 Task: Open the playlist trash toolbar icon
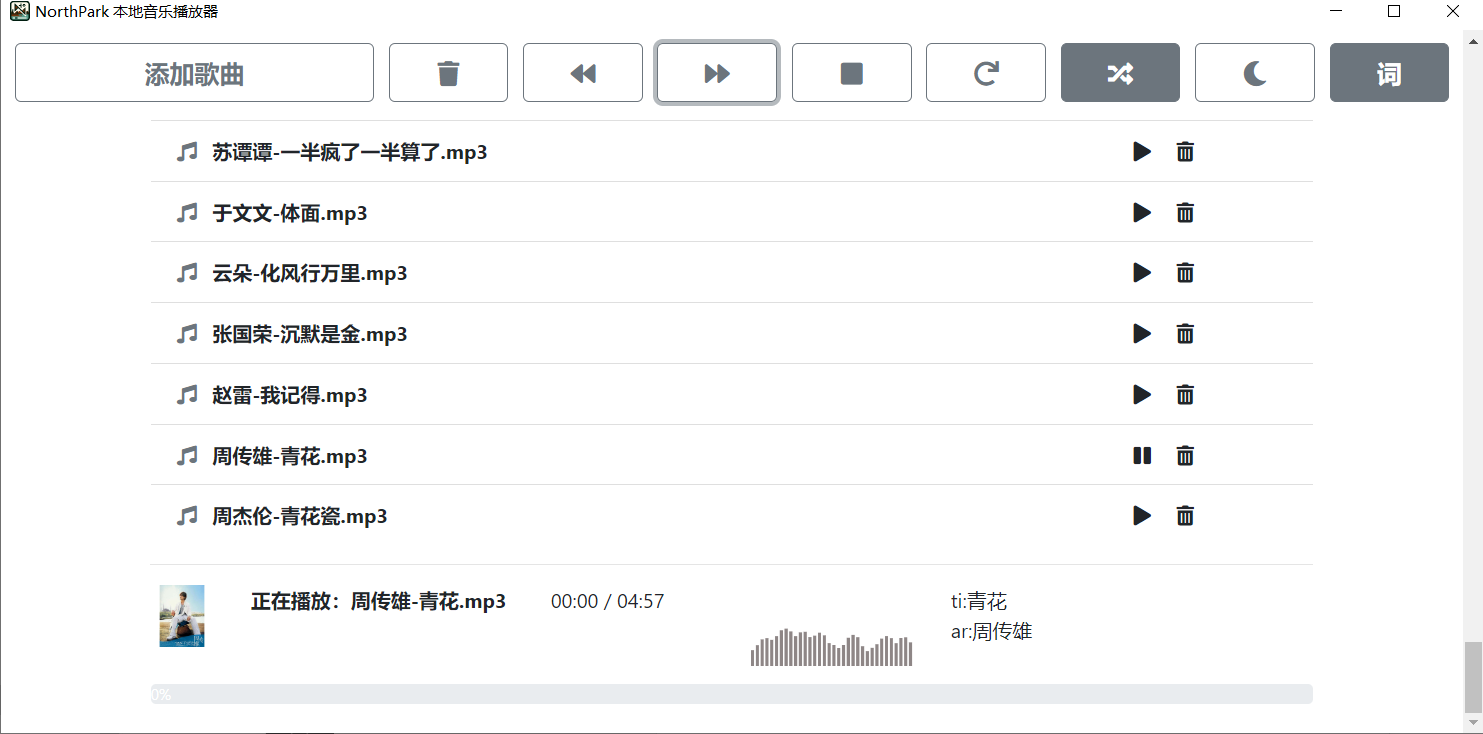[x=448, y=72]
